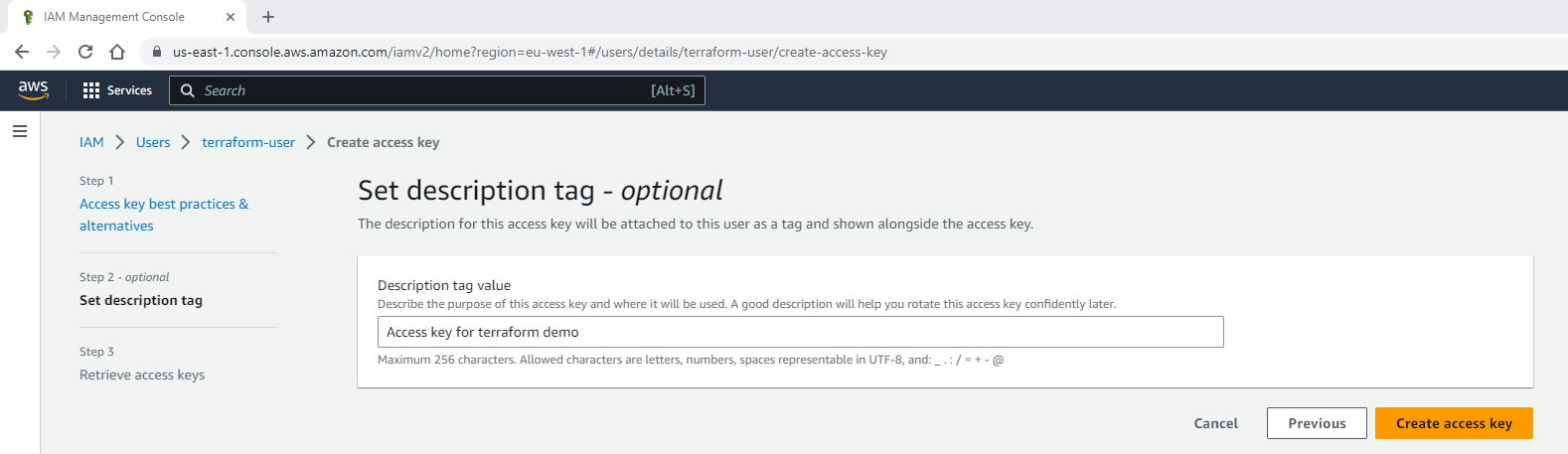
Task: Select the IAM Management Console tab
Action: (114, 17)
